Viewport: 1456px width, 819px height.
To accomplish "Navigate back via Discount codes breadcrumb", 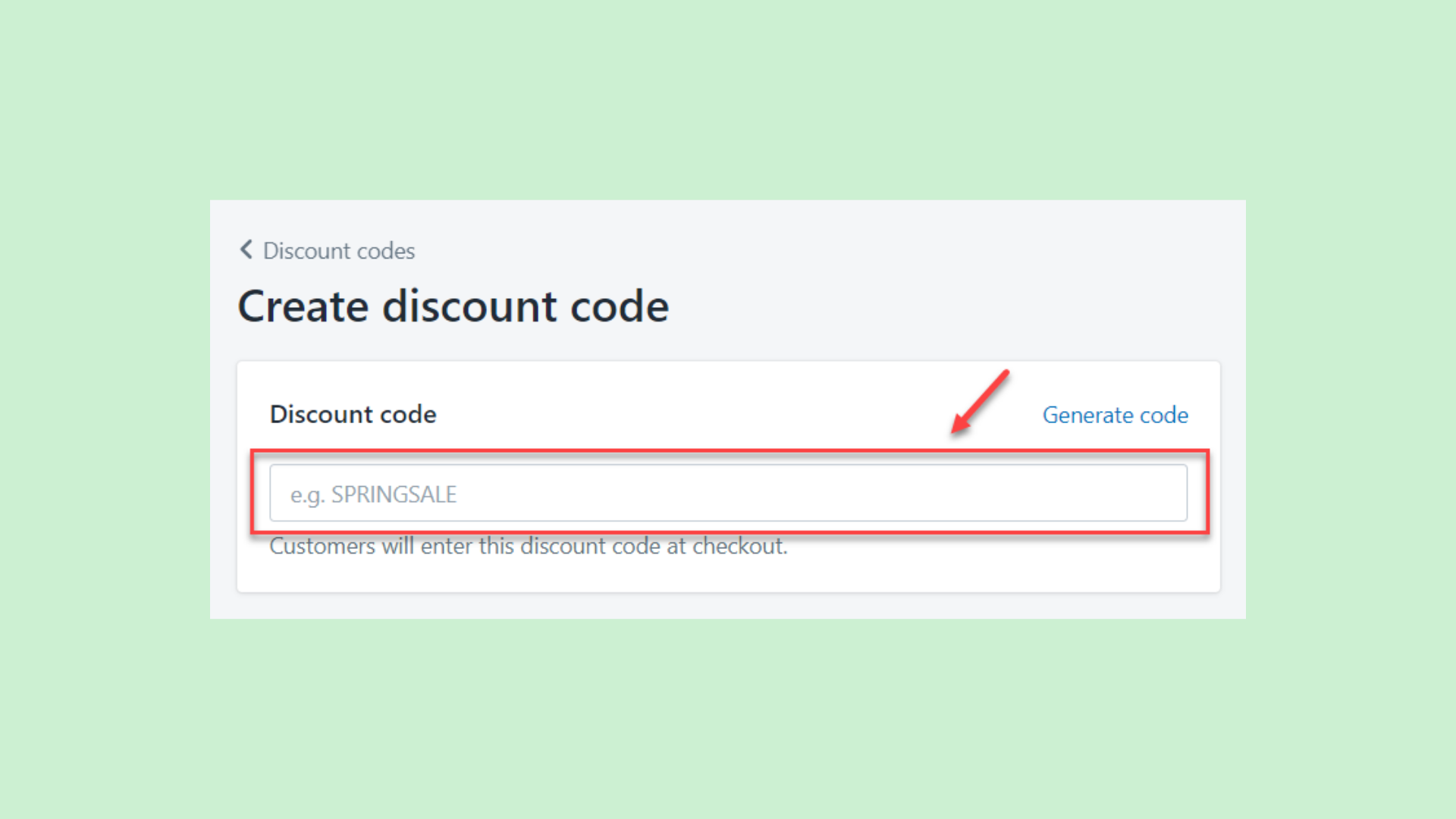I will [339, 250].
